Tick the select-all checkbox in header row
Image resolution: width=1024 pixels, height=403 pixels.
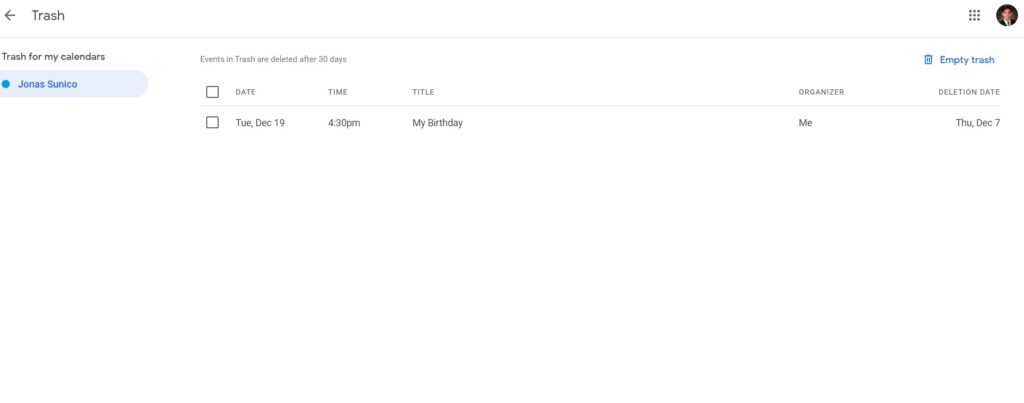click(x=212, y=92)
